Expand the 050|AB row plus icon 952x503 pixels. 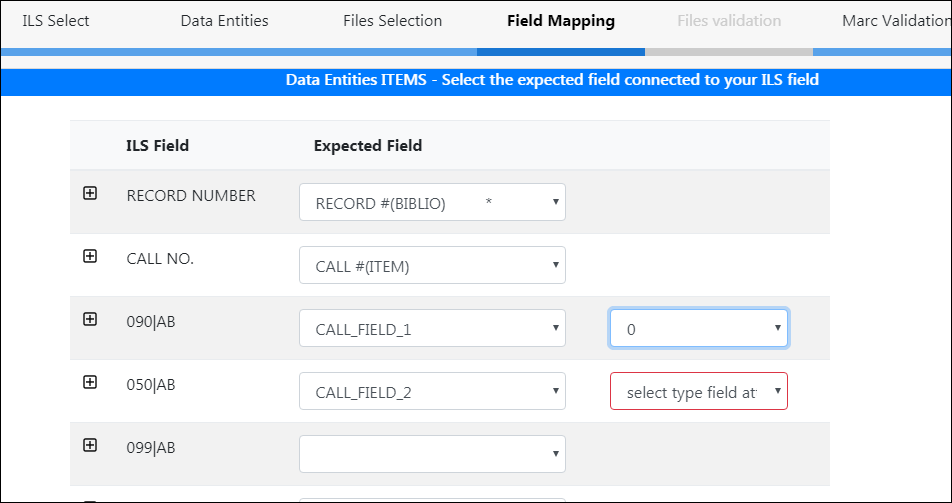coord(90,382)
